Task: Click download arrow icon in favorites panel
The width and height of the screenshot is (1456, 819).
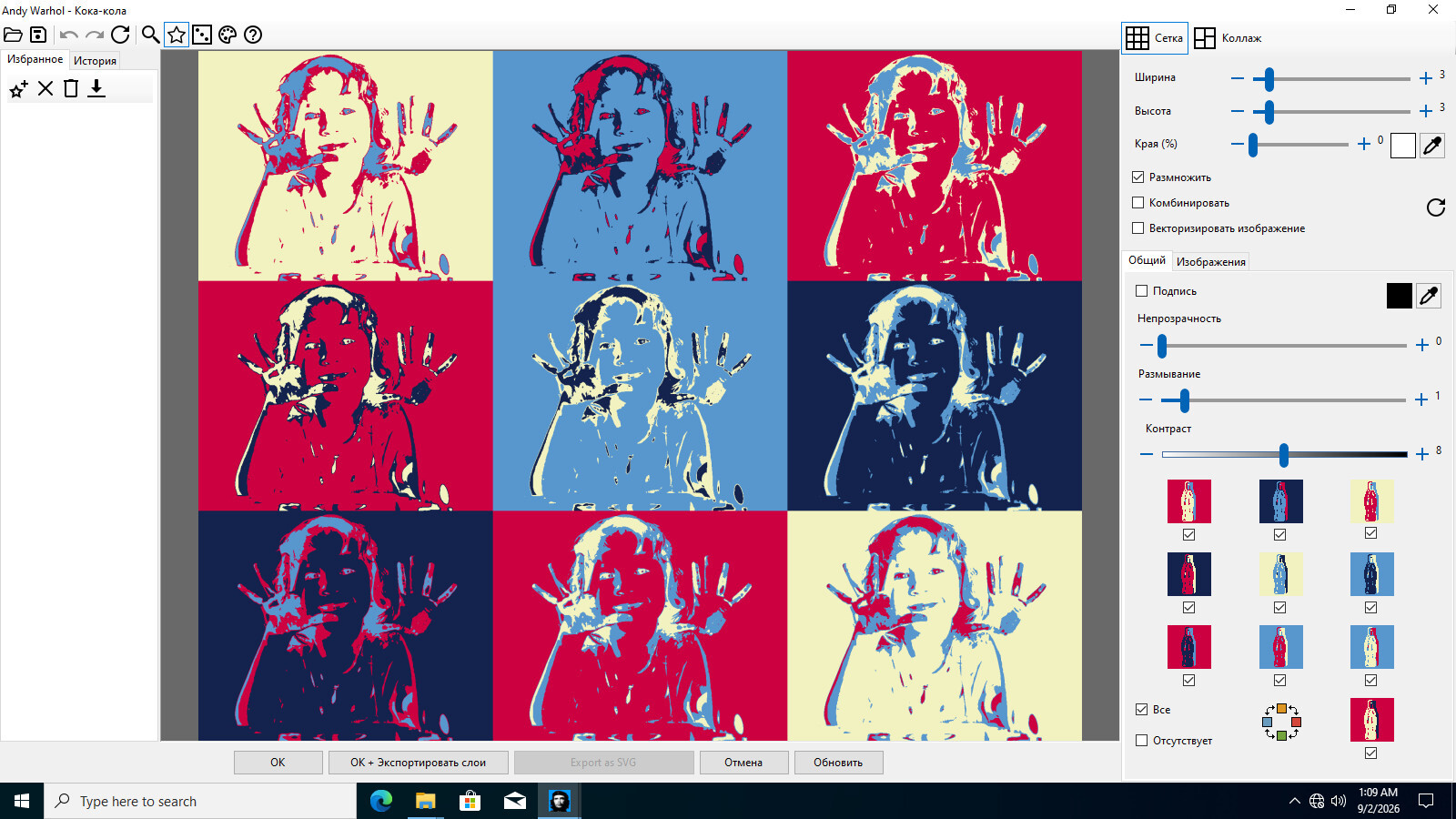Action: 96,88
